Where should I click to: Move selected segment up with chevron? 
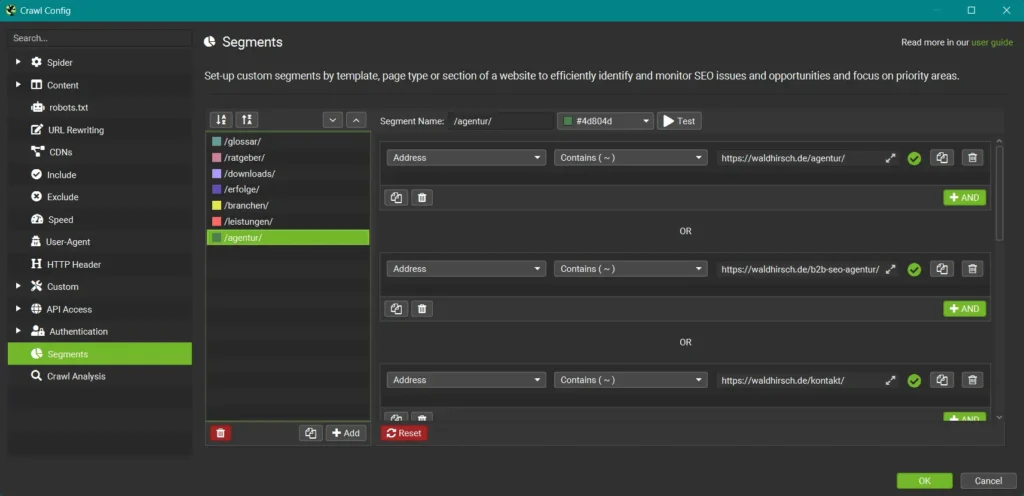tap(356, 120)
